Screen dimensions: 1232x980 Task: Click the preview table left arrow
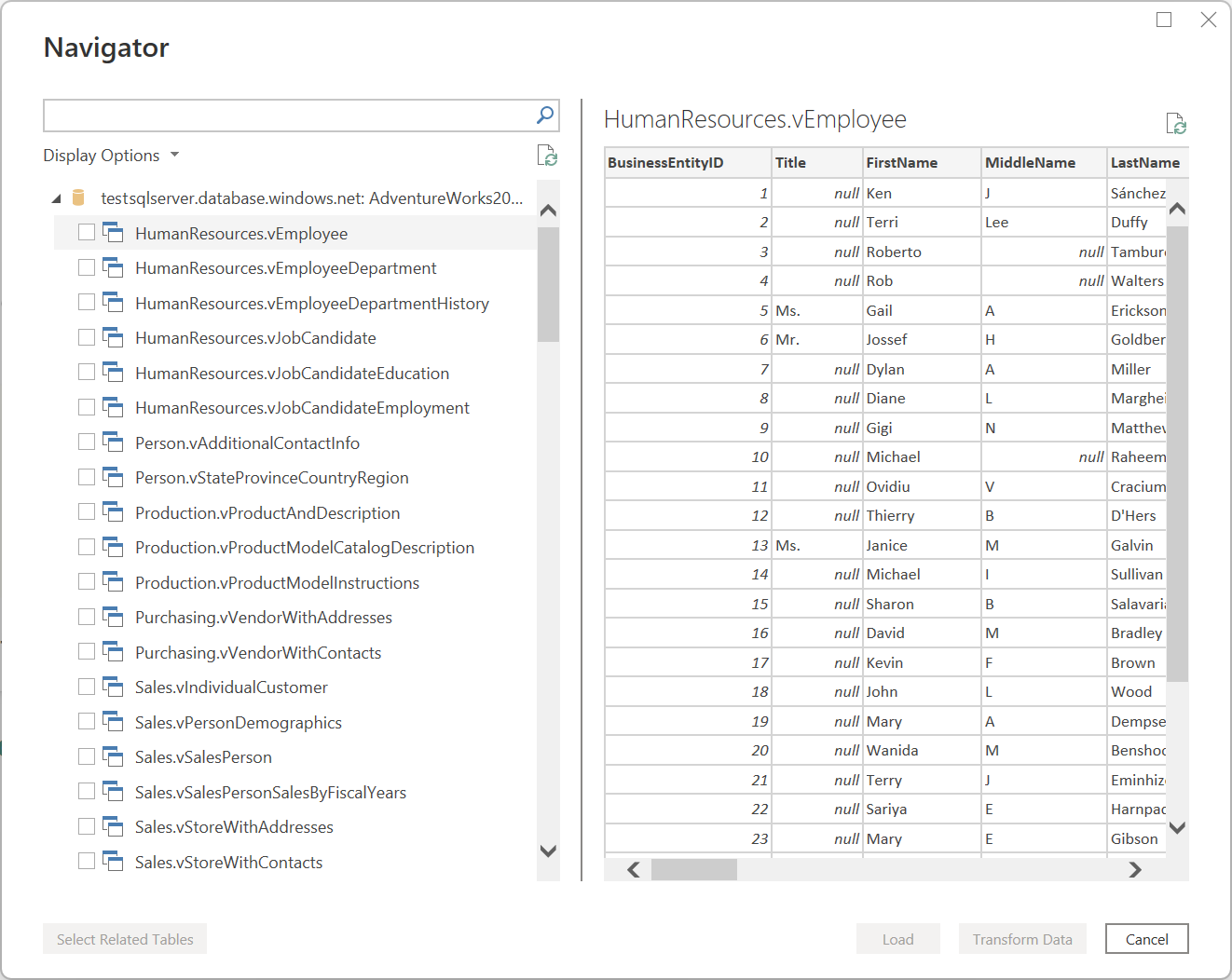[634, 869]
